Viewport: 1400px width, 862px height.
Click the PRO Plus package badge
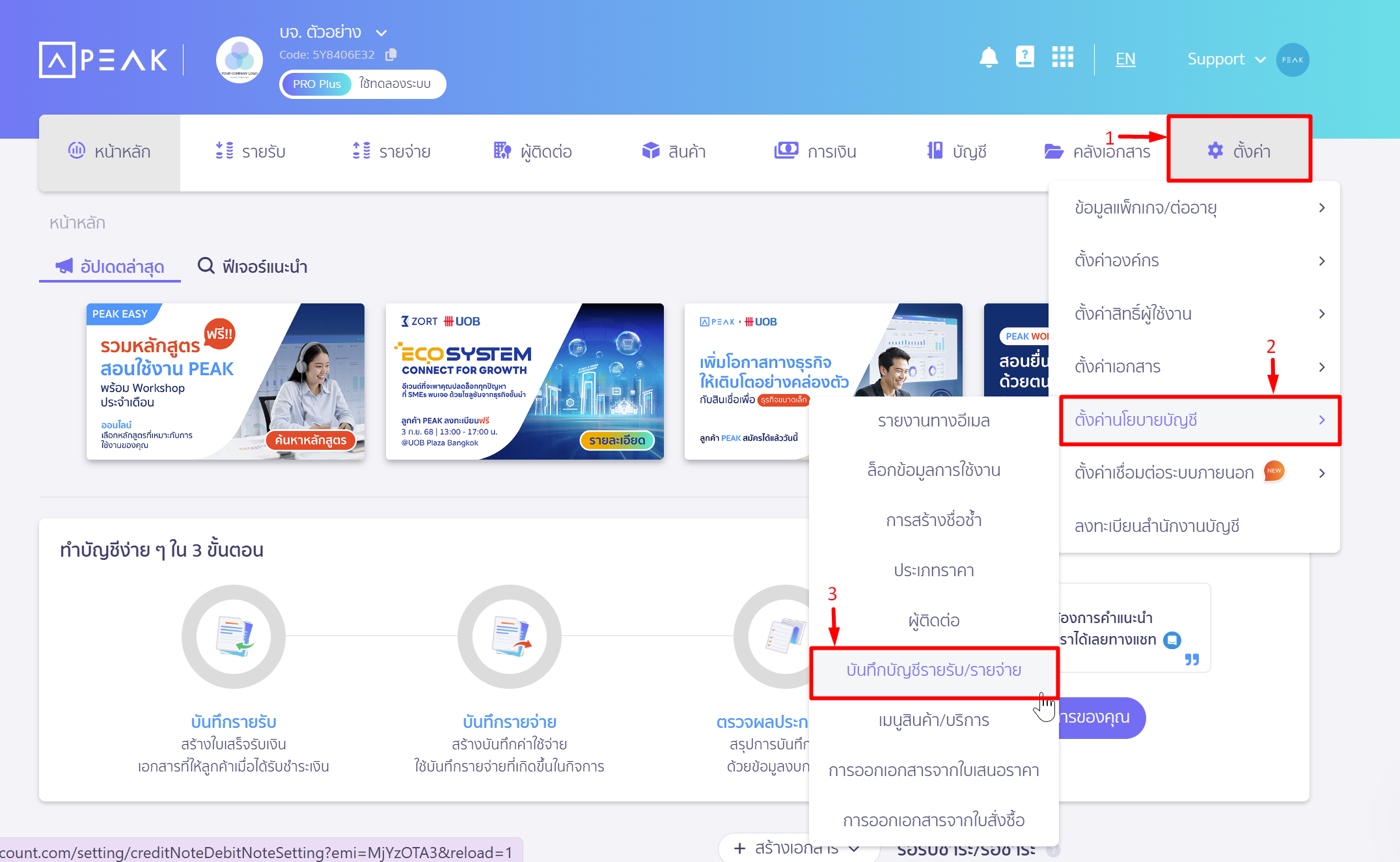click(x=316, y=84)
